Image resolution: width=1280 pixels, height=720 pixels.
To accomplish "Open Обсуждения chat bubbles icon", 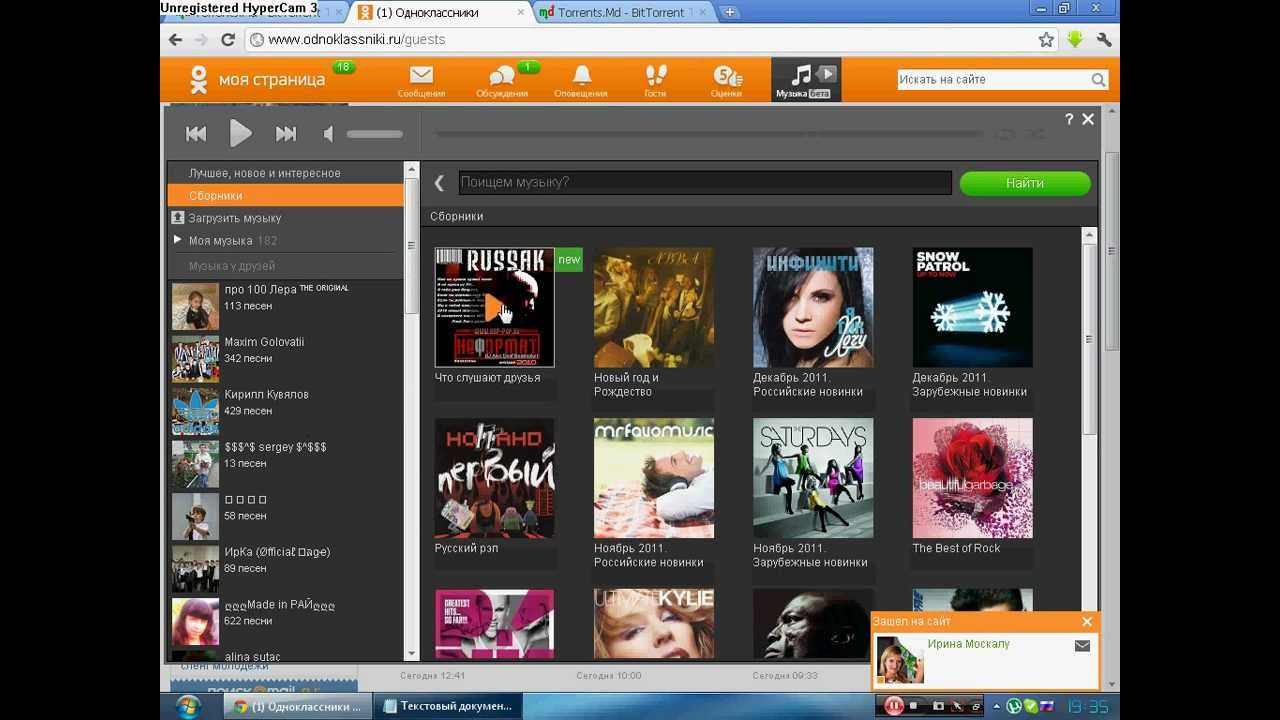I will tap(502, 80).
